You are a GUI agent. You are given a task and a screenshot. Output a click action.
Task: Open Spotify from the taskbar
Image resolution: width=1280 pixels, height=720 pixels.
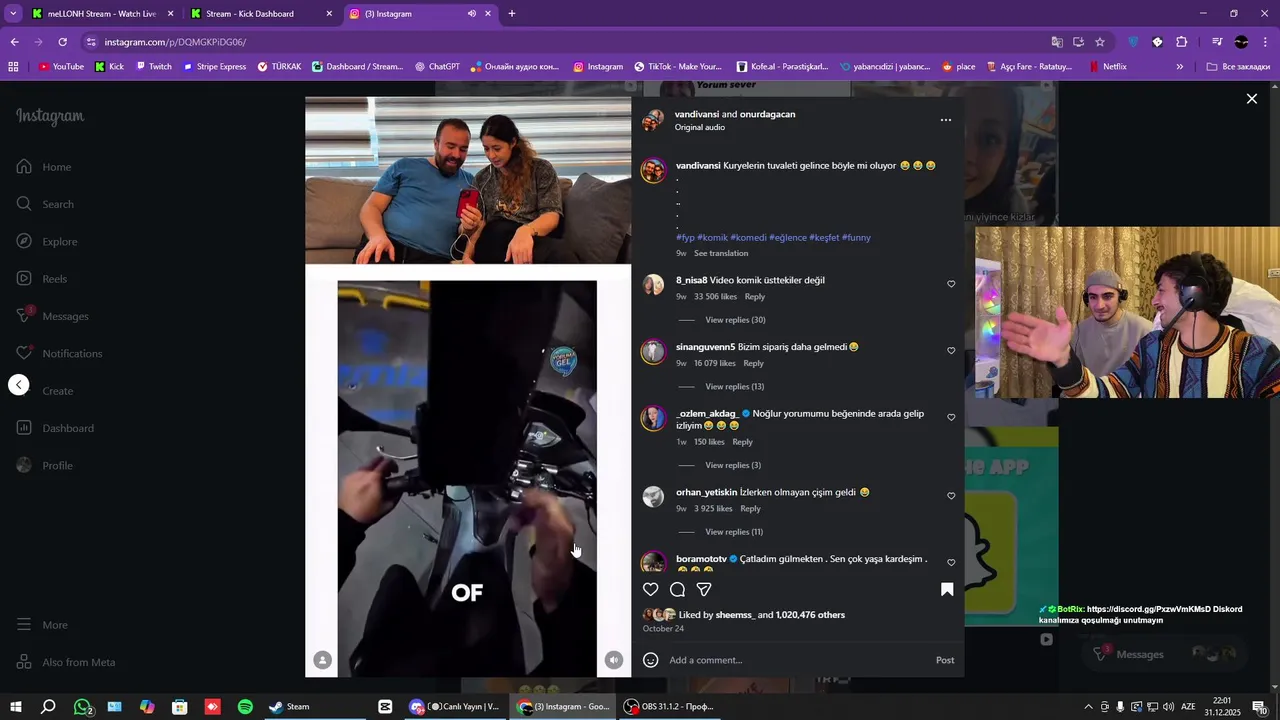click(x=245, y=707)
